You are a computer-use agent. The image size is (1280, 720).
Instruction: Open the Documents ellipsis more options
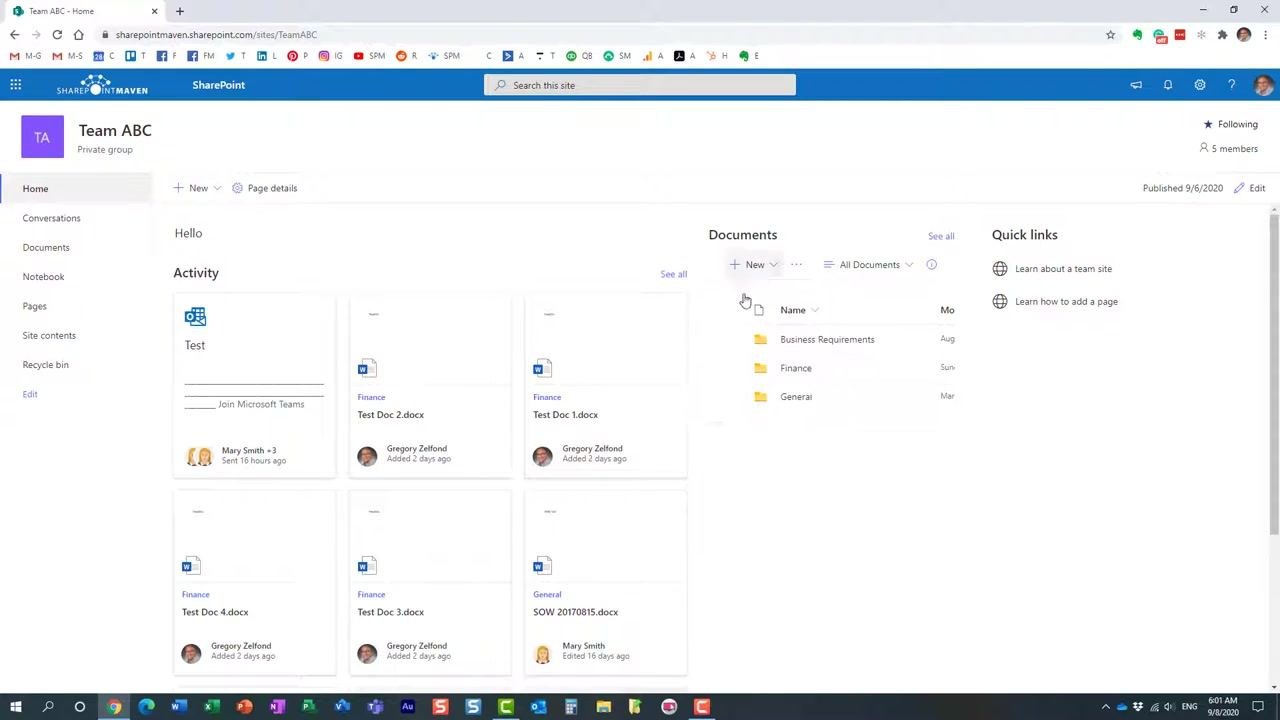[x=796, y=265]
